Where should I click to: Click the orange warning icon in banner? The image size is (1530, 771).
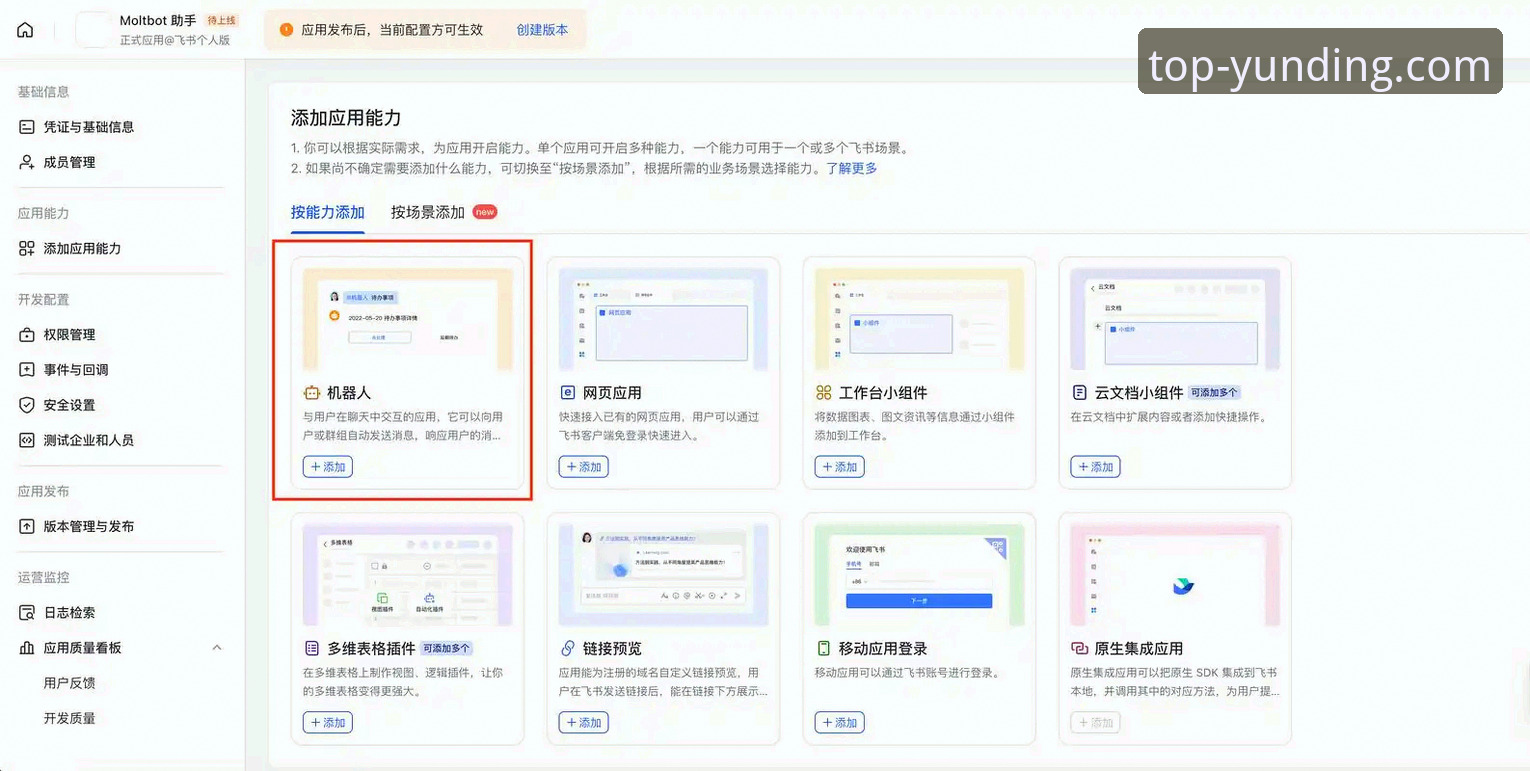point(287,30)
